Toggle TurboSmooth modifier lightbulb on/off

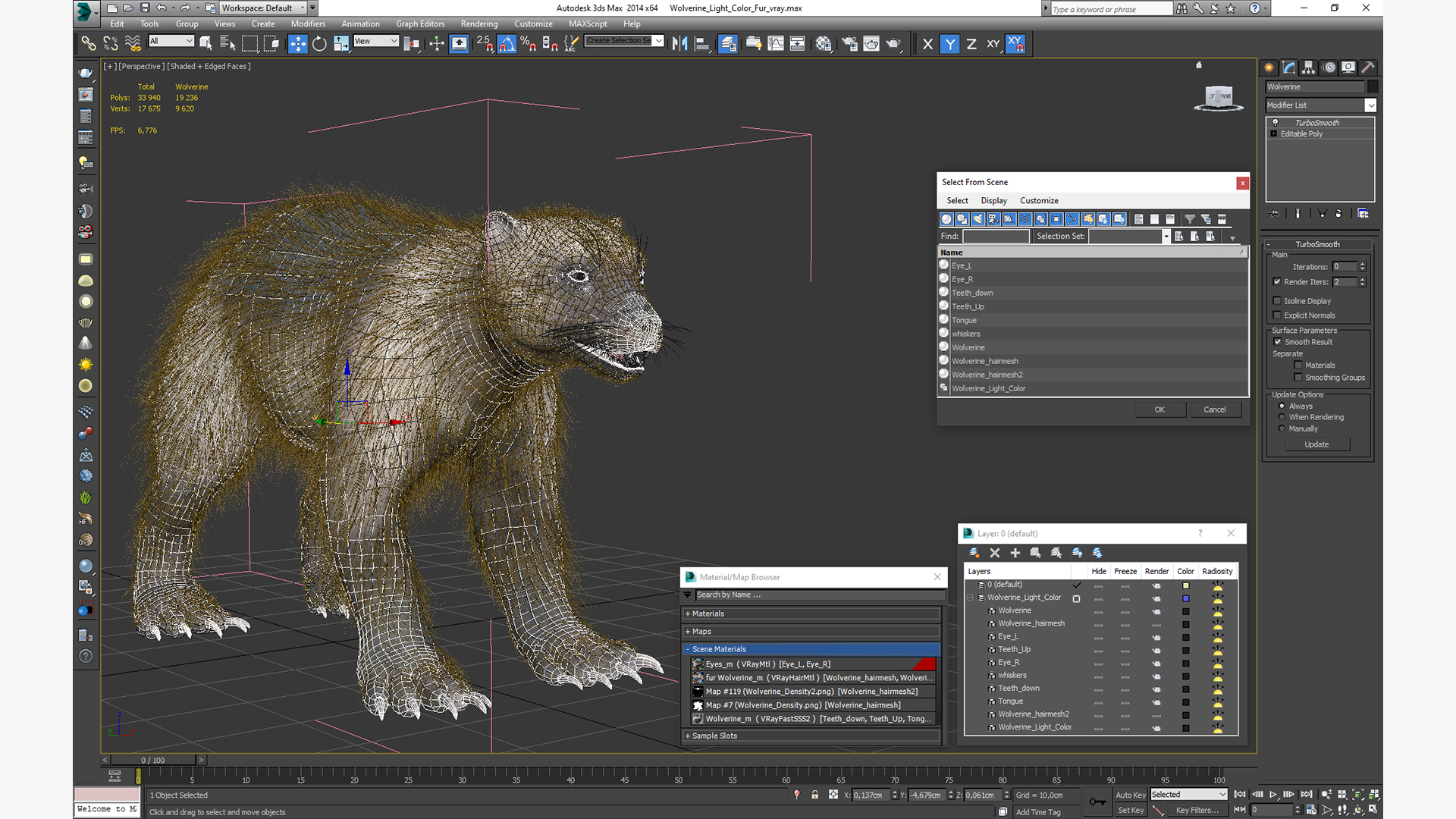(x=1275, y=123)
